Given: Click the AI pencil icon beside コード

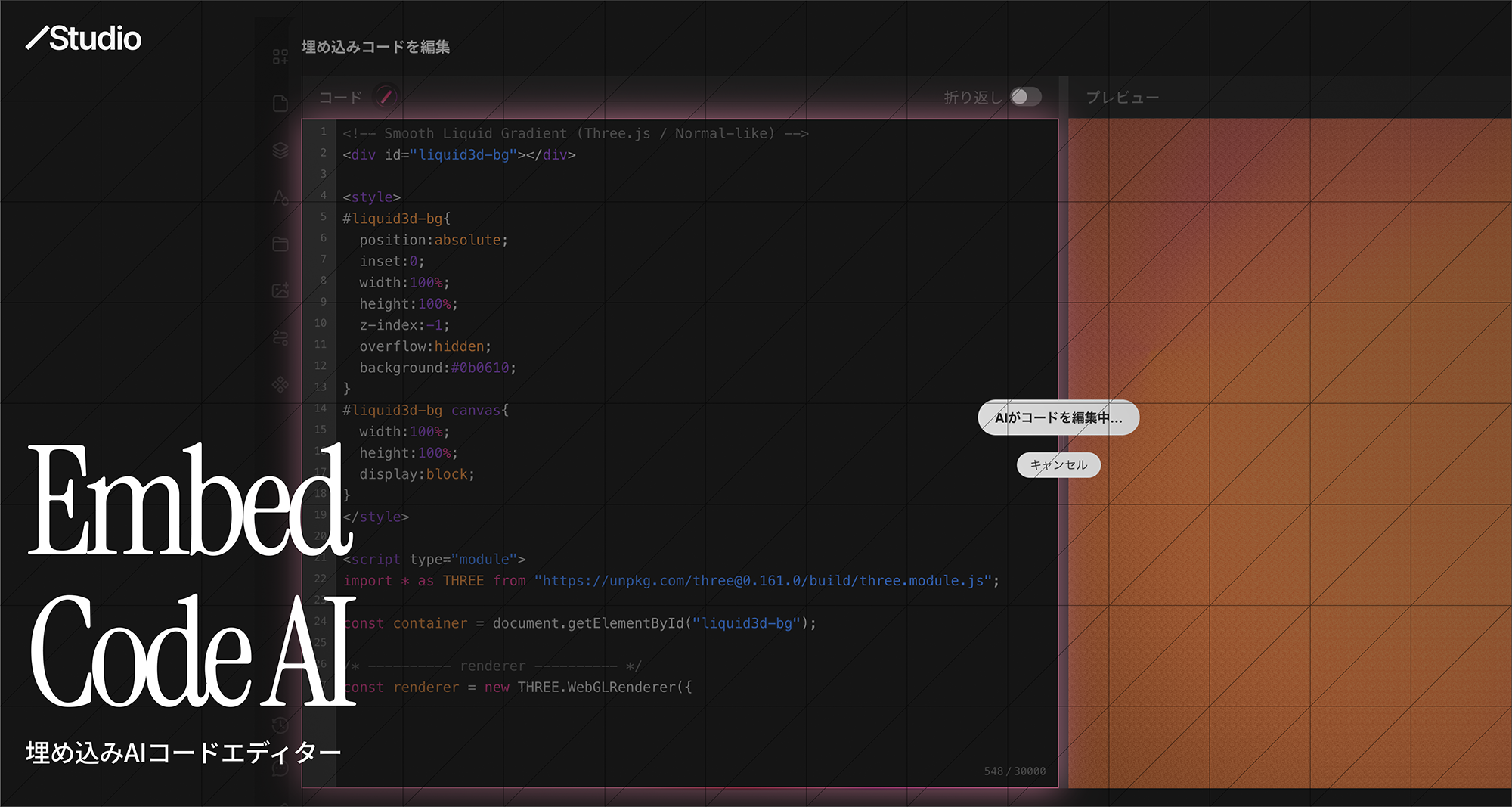Looking at the screenshot, I should (386, 97).
